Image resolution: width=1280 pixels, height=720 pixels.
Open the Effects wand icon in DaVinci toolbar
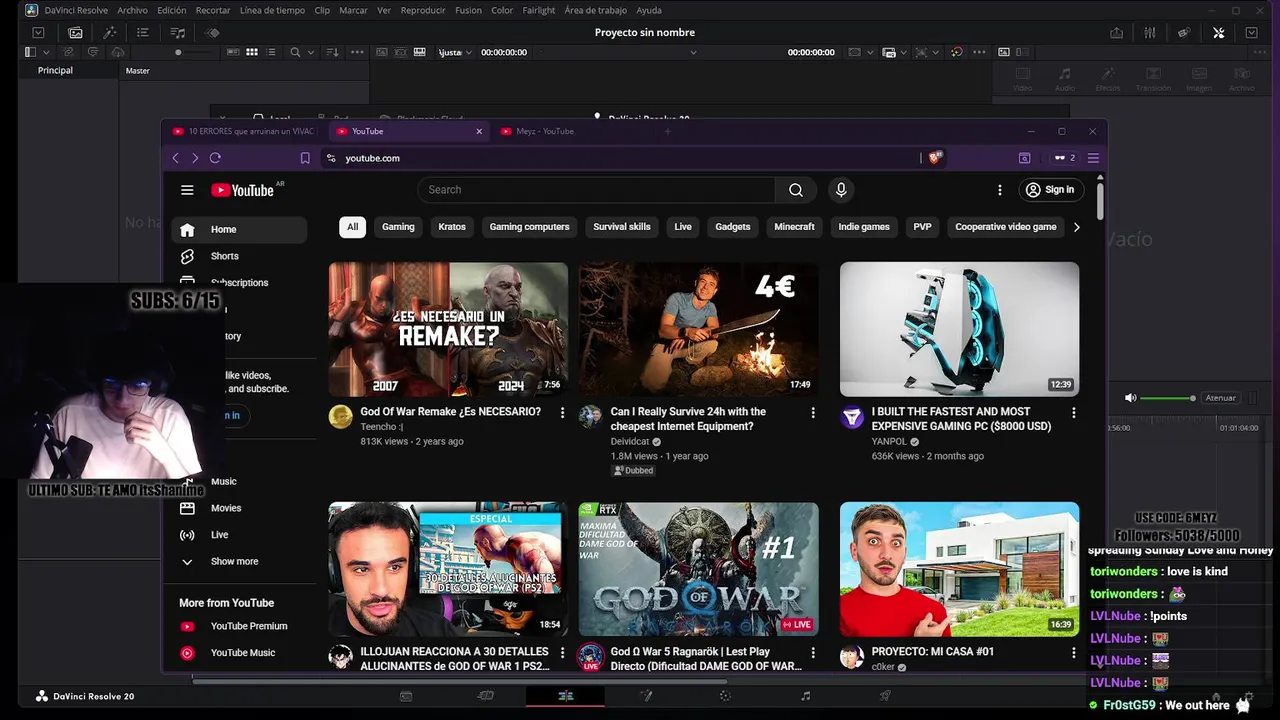pyautogui.click(x=110, y=32)
